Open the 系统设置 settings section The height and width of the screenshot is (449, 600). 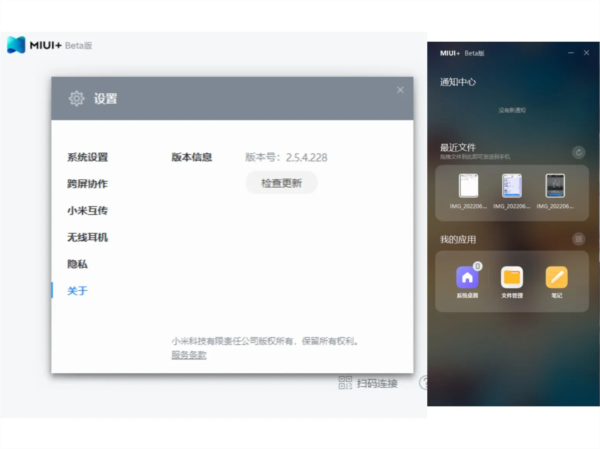click(x=87, y=157)
